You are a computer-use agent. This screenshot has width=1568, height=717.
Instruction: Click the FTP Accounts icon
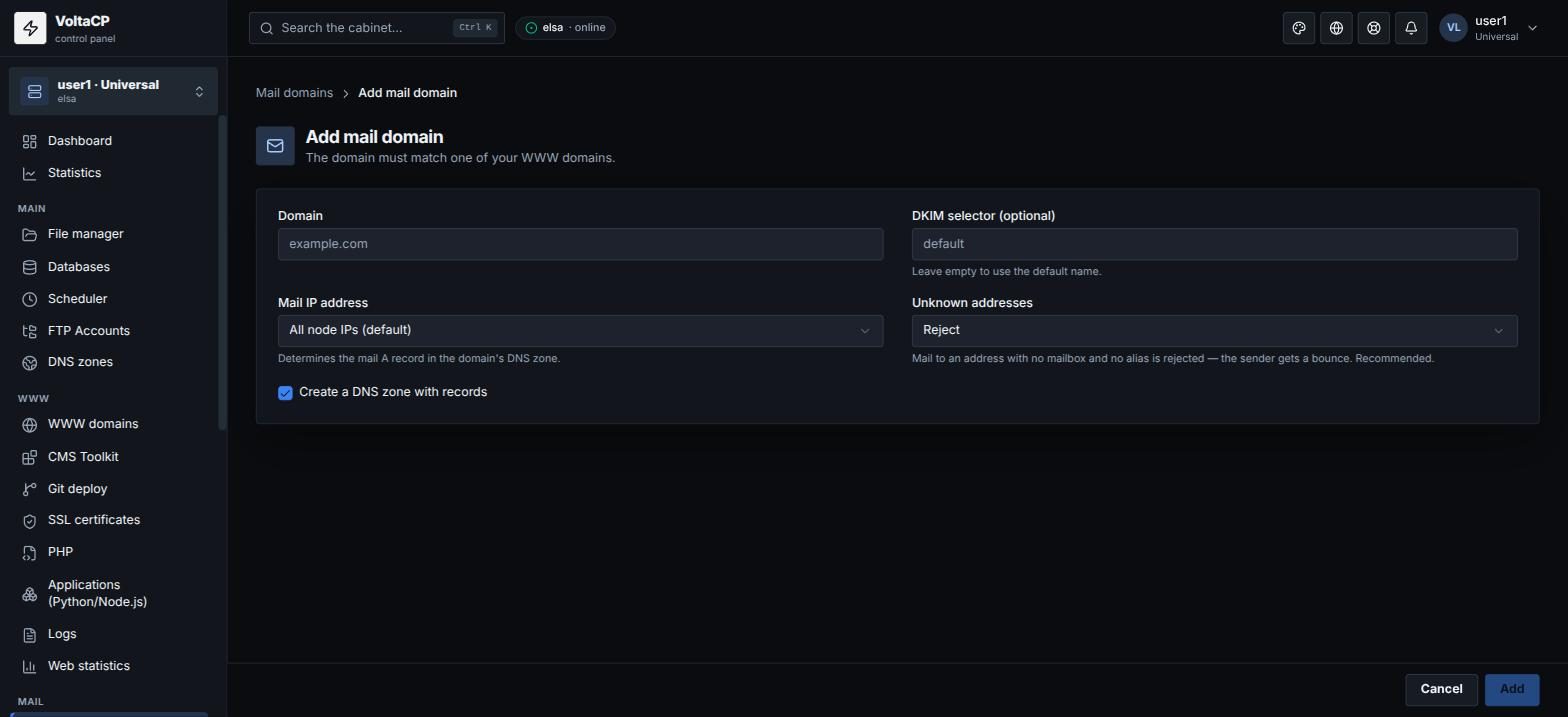30,331
